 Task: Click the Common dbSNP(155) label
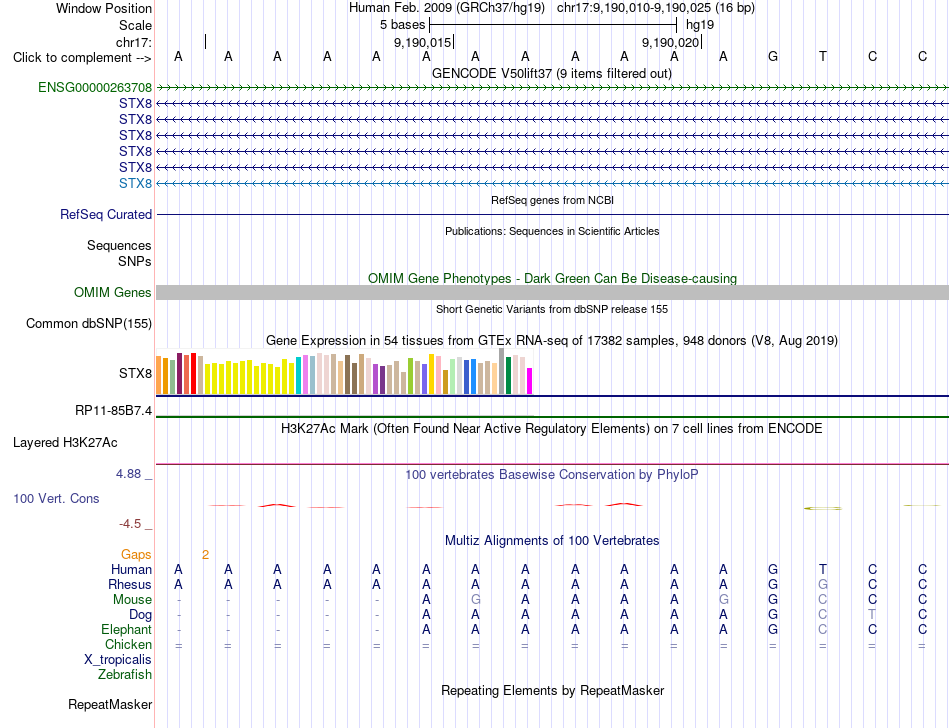point(89,323)
